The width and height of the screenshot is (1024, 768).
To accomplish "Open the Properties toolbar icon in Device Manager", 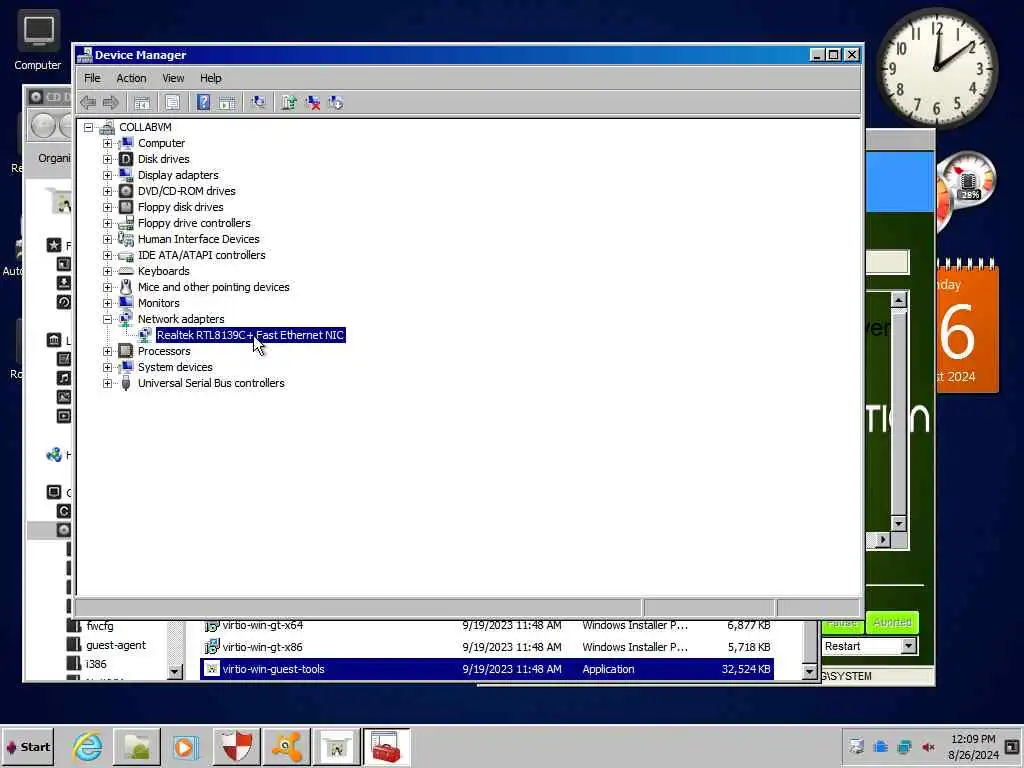I will [172, 103].
